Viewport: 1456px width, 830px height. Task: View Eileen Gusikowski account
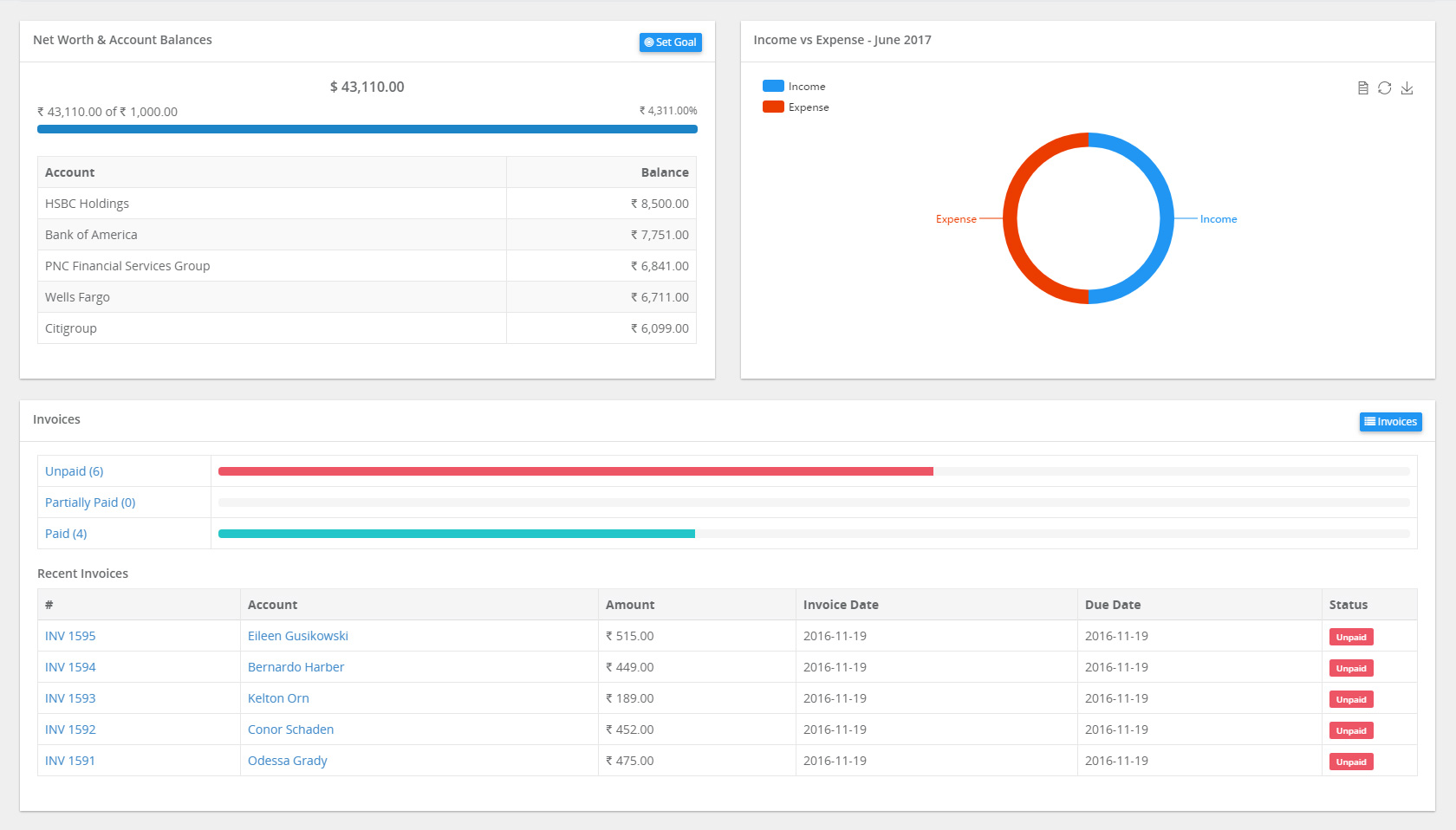297,636
